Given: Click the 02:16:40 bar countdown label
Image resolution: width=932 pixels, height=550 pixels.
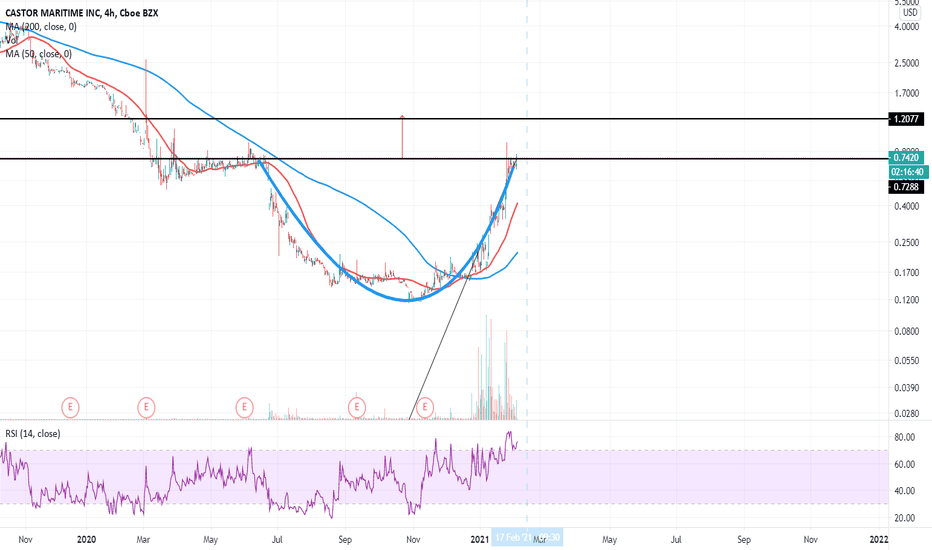Looking at the screenshot, I should [x=908, y=172].
